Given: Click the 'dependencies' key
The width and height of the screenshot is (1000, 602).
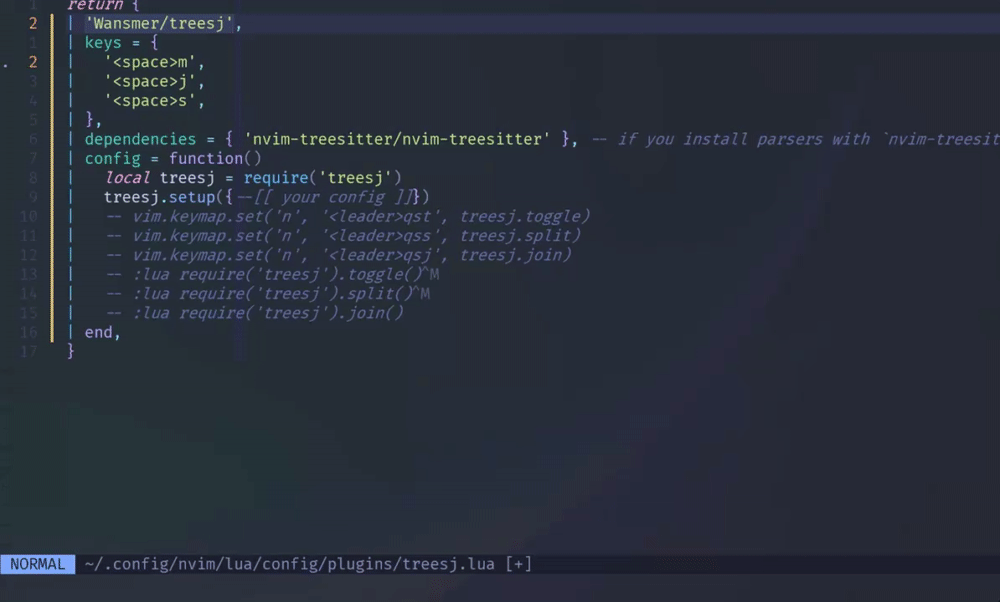Looking at the screenshot, I should click(140, 139).
